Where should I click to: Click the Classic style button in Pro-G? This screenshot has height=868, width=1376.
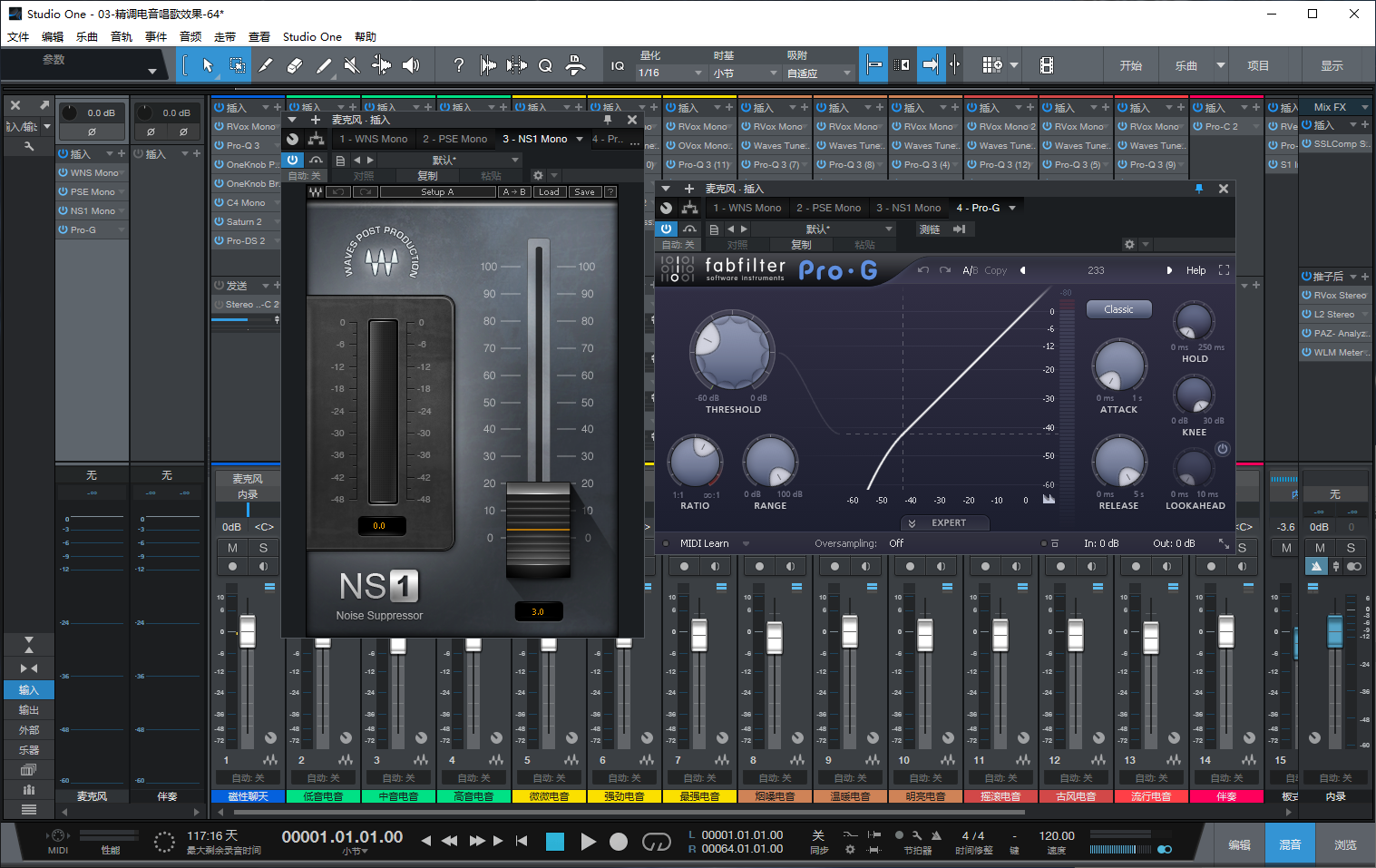1118,309
